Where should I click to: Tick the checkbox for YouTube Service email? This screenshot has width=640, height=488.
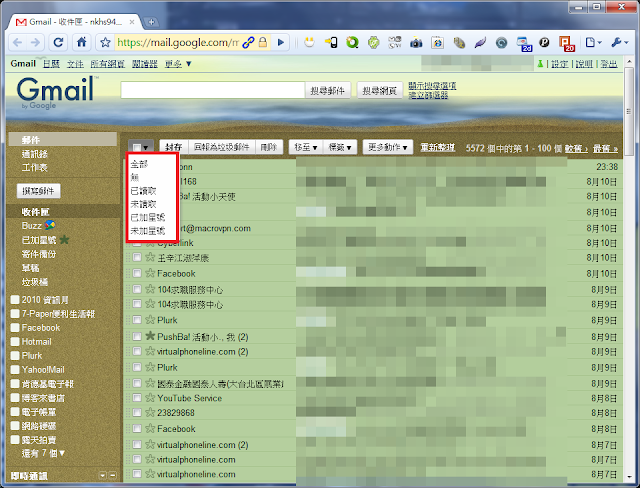(x=137, y=398)
